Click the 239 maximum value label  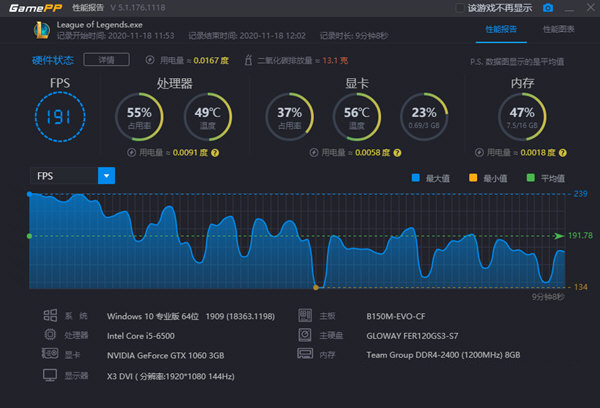[x=580, y=194]
